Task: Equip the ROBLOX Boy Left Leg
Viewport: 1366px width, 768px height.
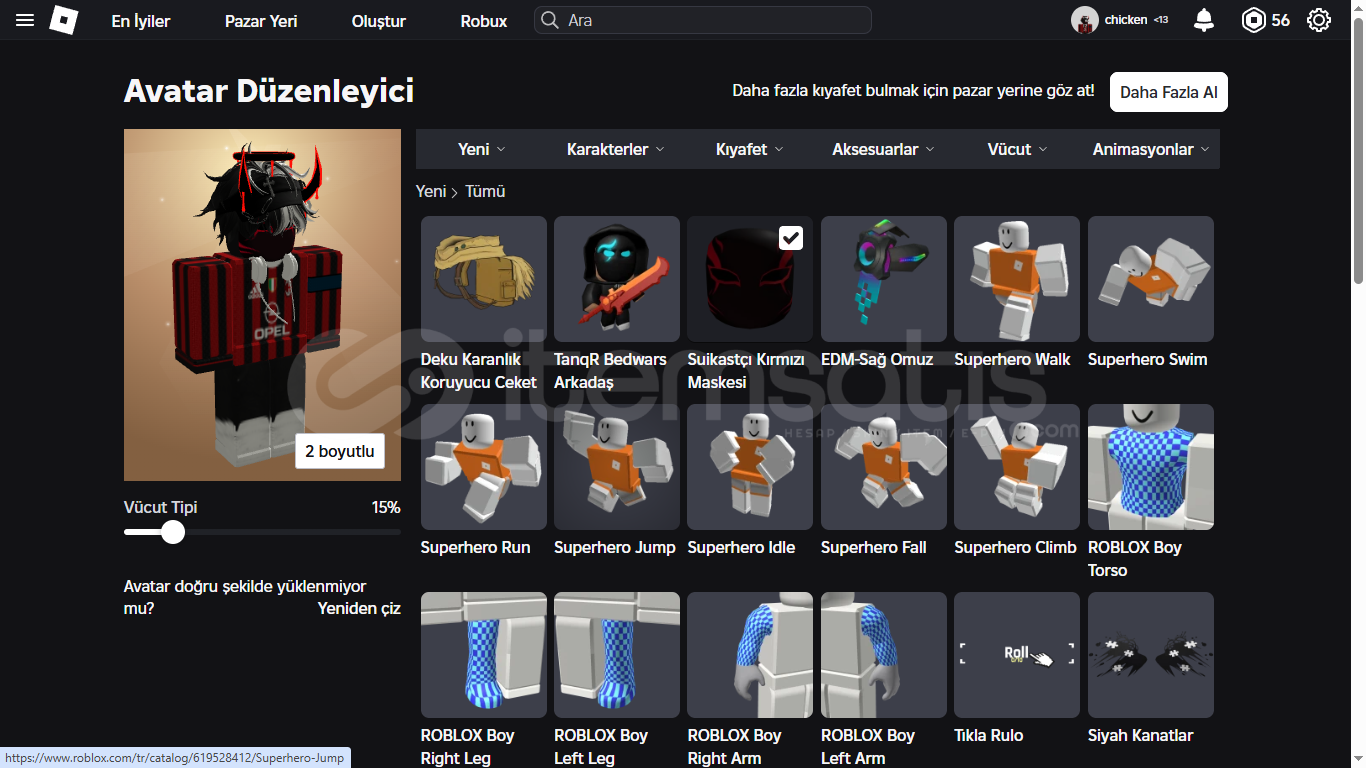Action: pyautogui.click(x=617, y=655)
